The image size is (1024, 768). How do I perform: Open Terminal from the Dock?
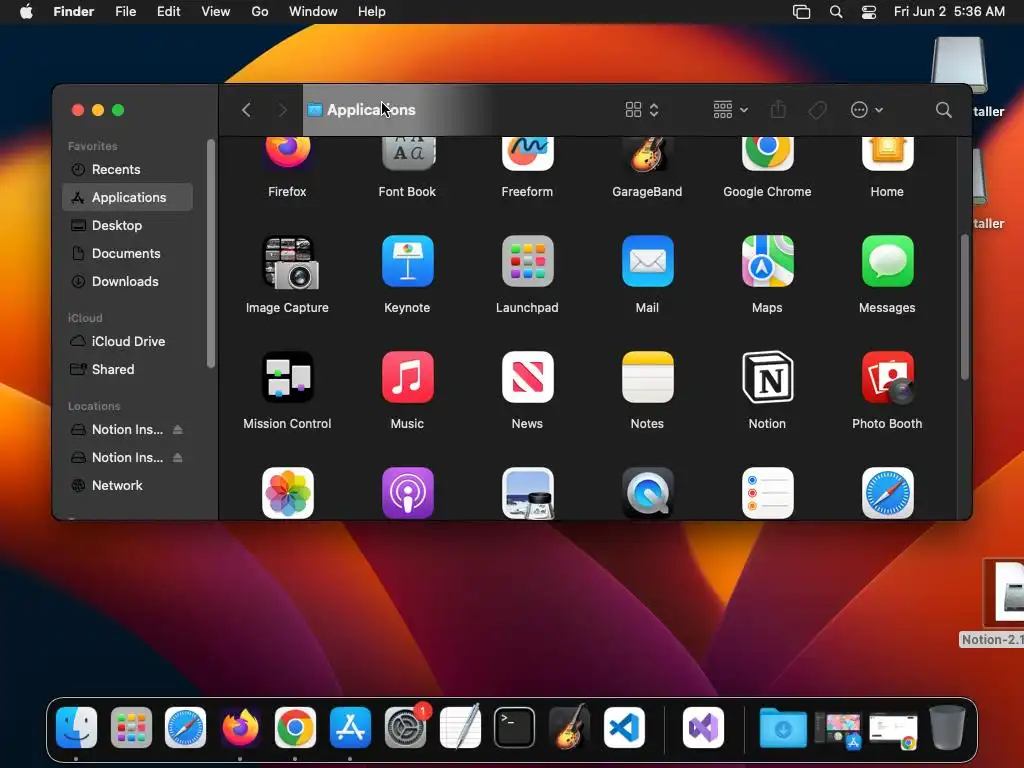point(514,727)
